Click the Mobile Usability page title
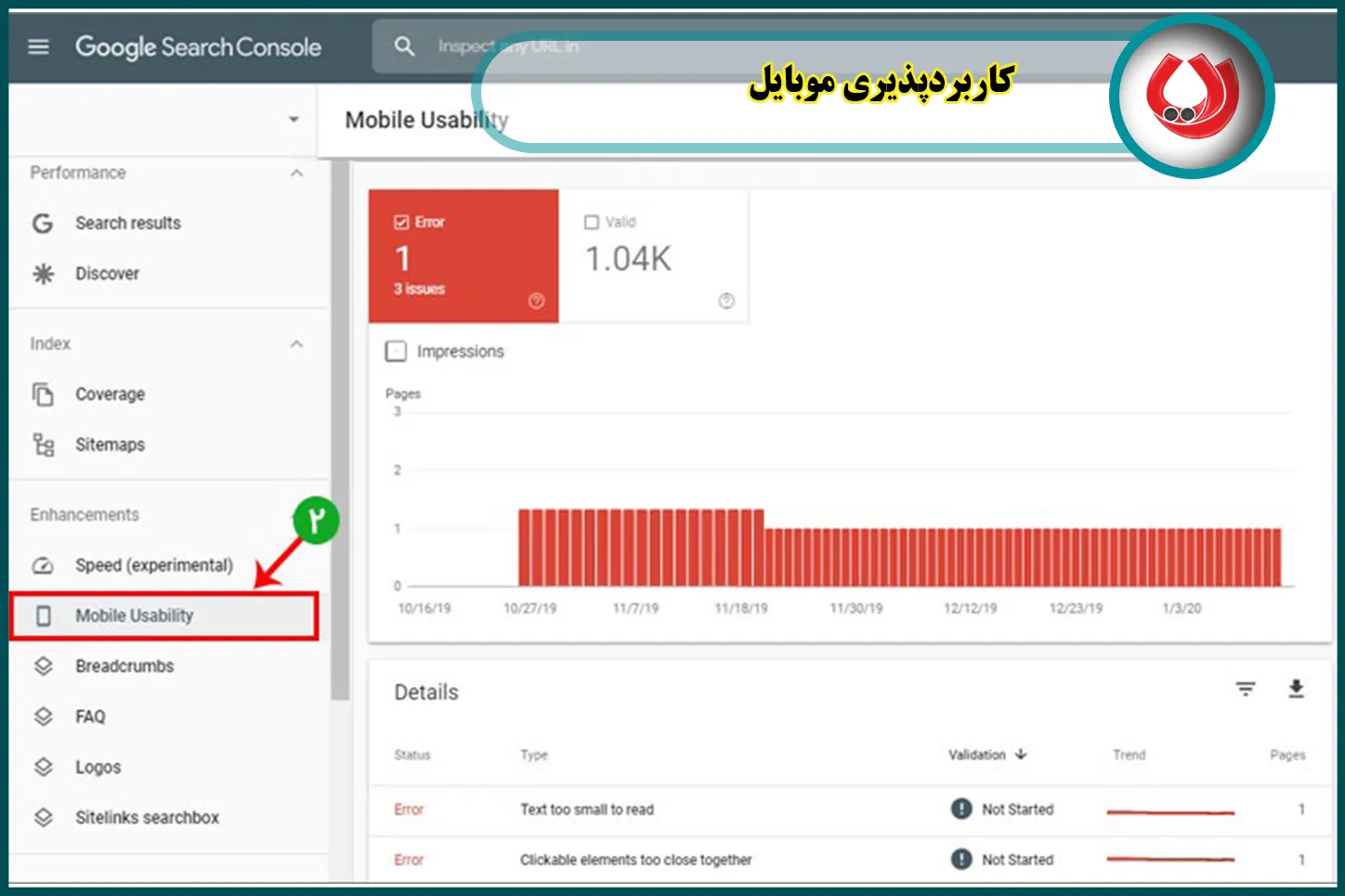Image resolution: width=1345 pixels, height=896 pixels. click(x=427, y=120)
